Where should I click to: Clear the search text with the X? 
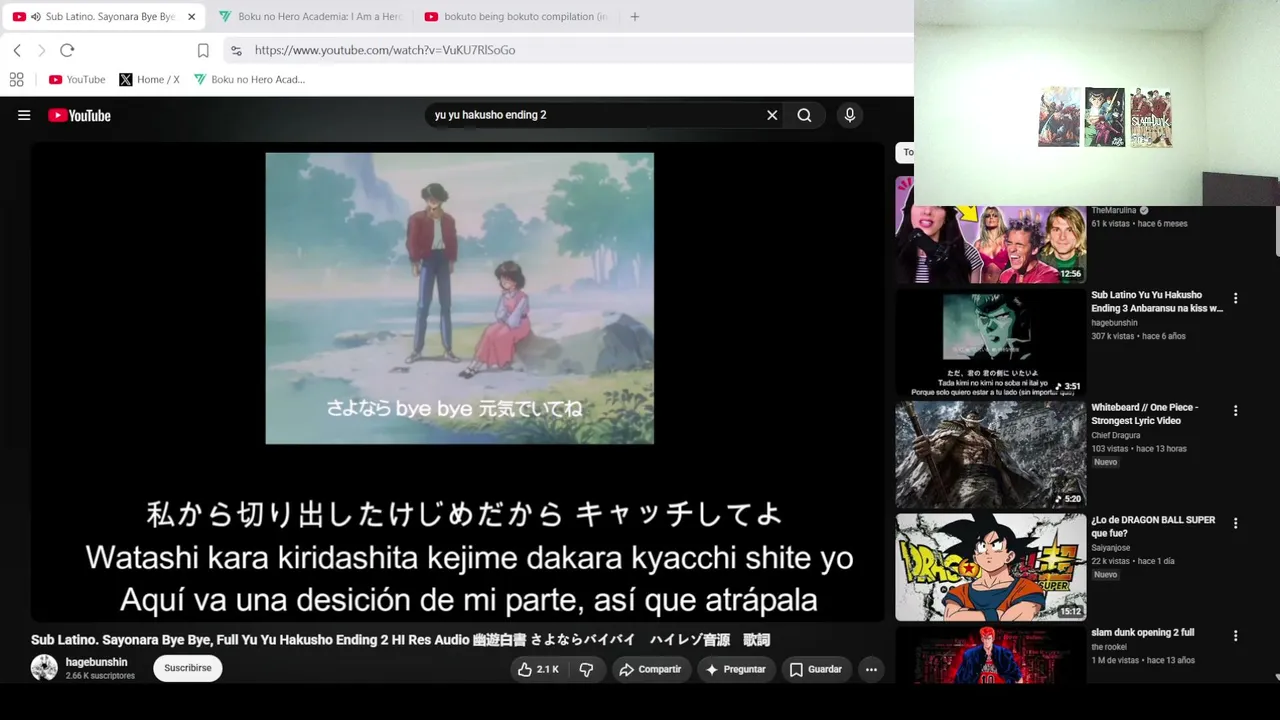772,115
